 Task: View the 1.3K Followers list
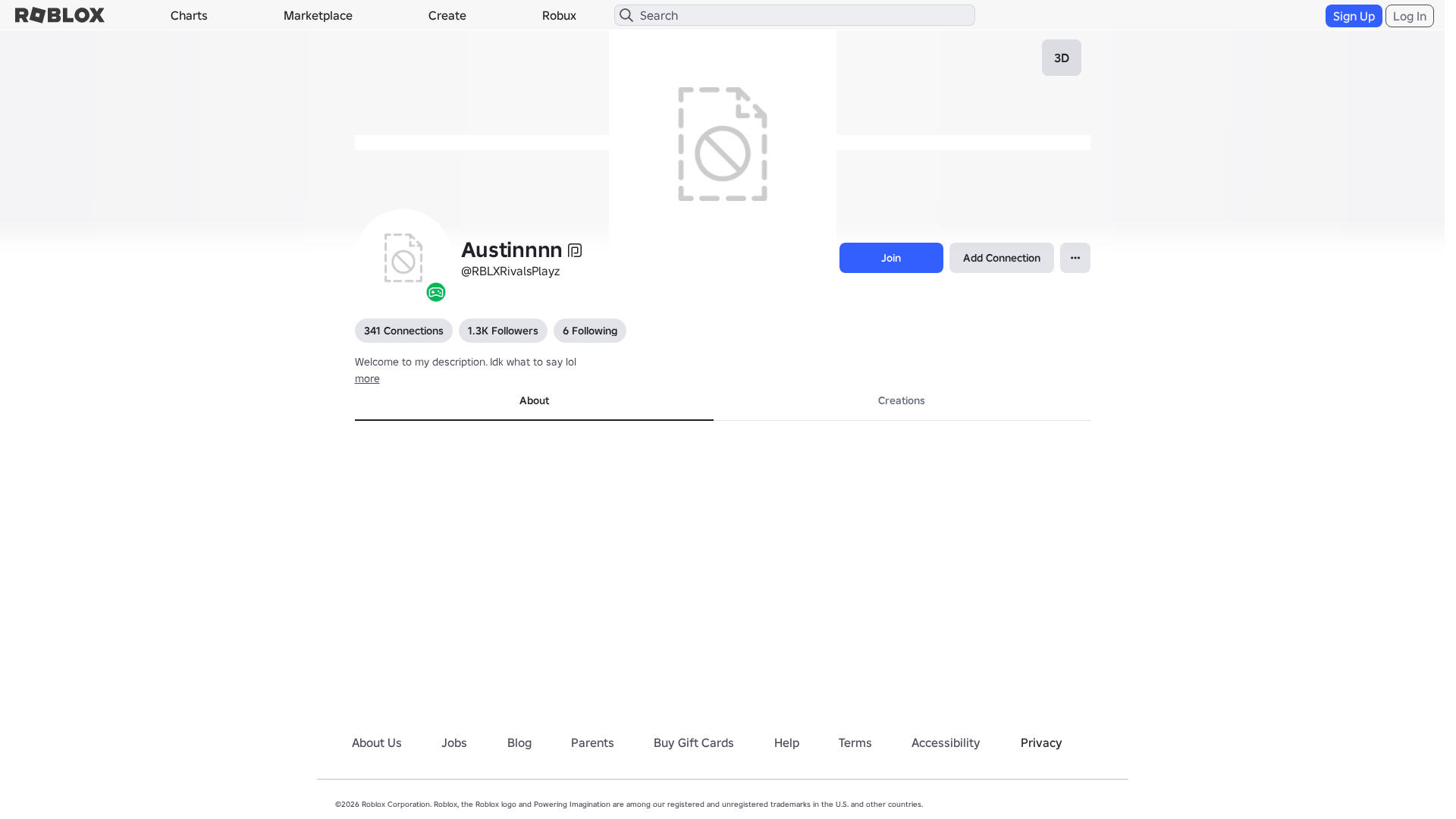503,331
